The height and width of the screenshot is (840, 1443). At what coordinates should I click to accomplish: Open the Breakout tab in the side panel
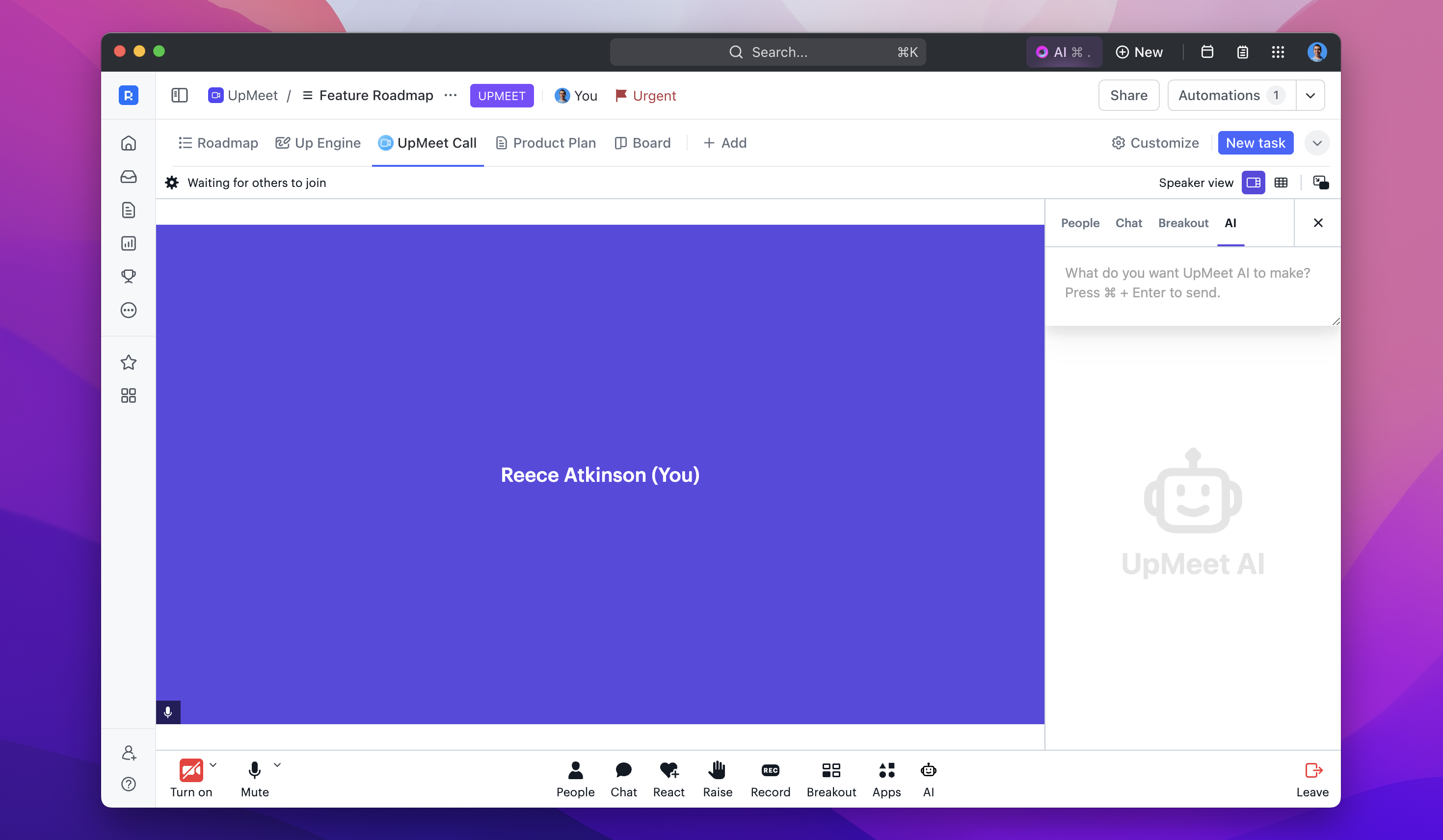tap(1182, 223)
